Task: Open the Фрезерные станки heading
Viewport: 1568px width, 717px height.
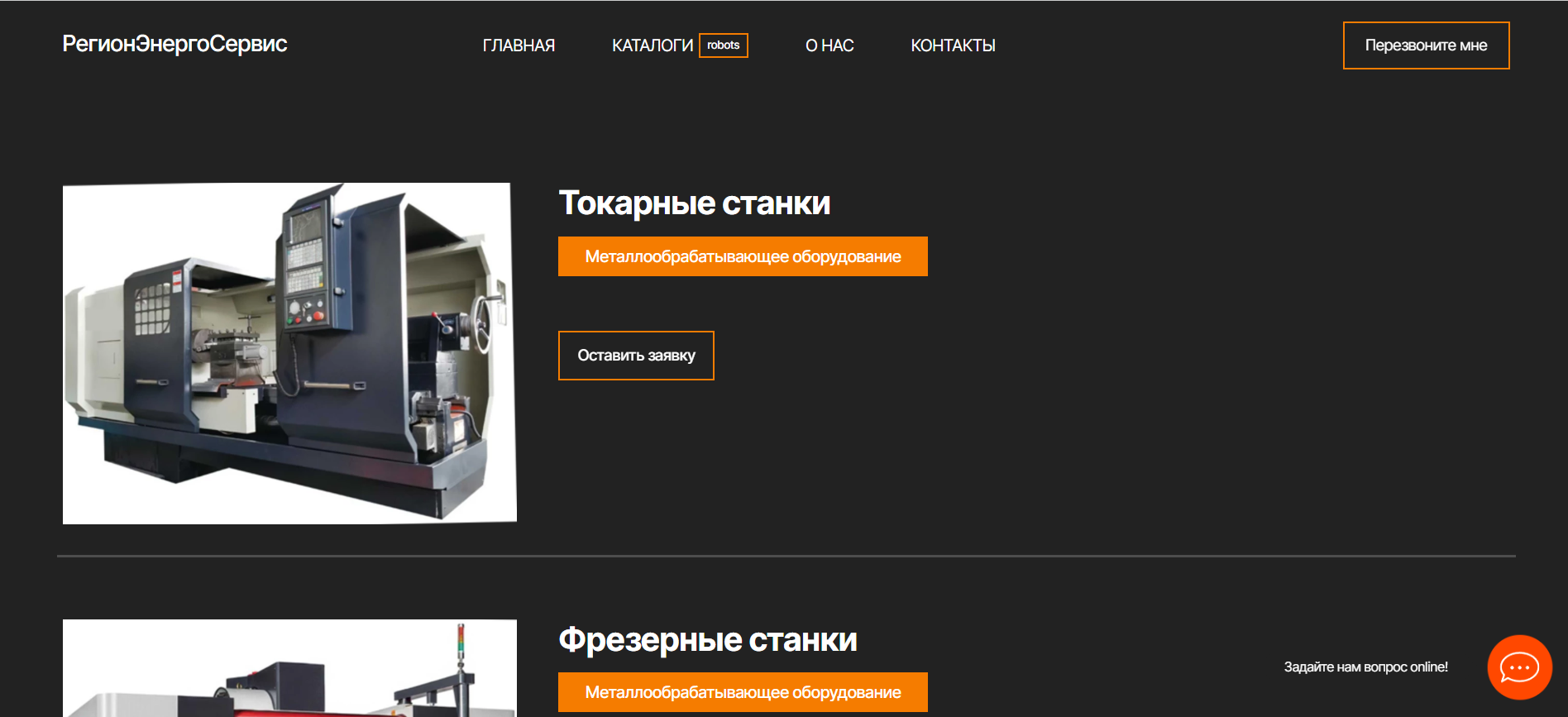Action: pyautogui.click(x=707, y=640)
